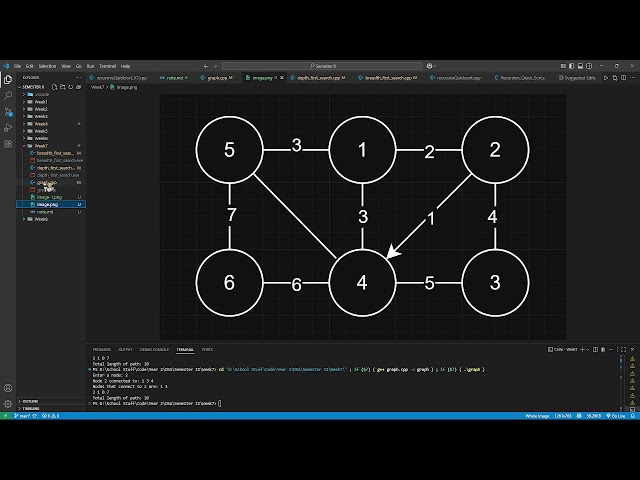The width and height of the screenshot is (640, 480).
Task: Open the Extensions view
Action: point(8,144)
